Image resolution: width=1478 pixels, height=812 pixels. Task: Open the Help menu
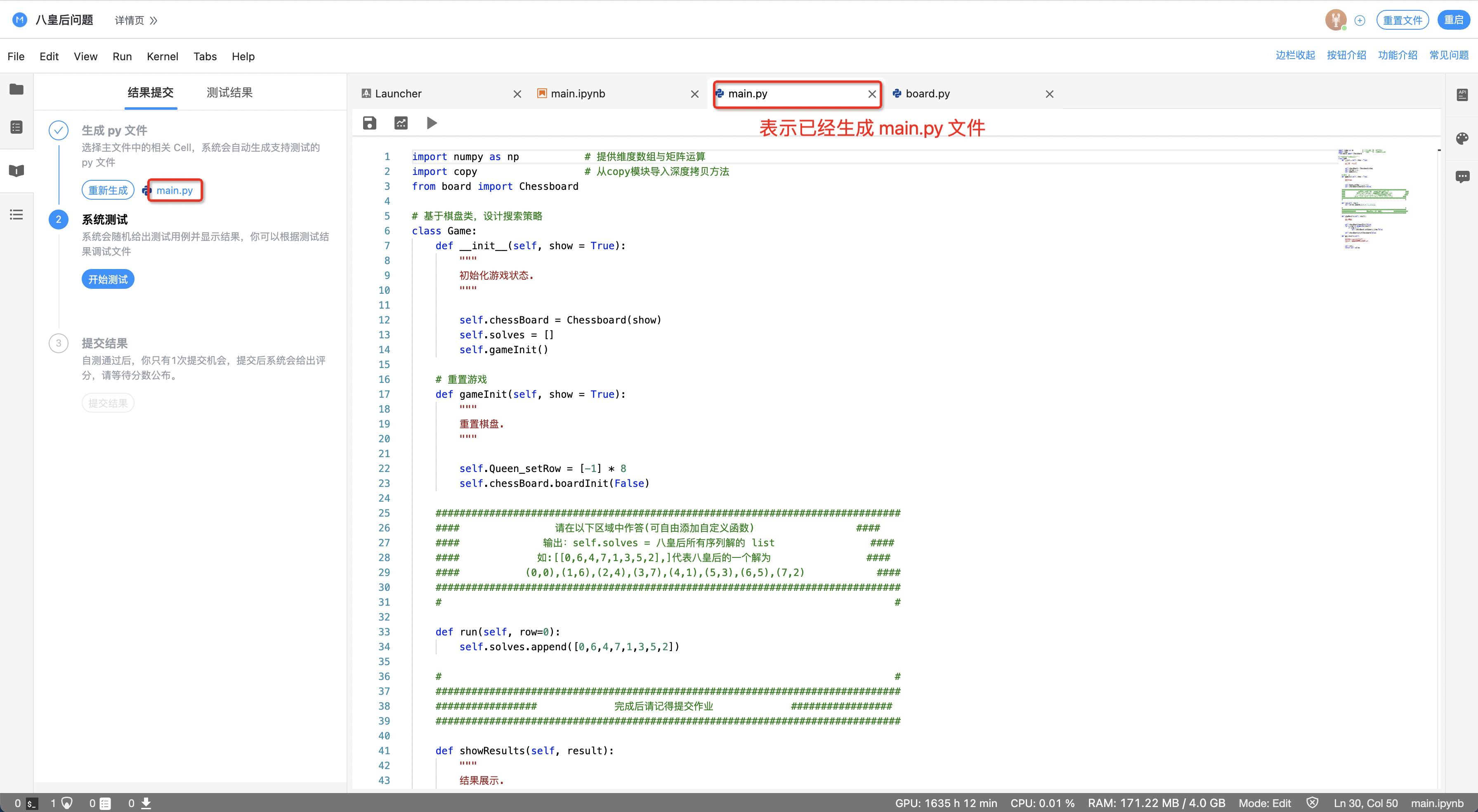coord(243,56)
